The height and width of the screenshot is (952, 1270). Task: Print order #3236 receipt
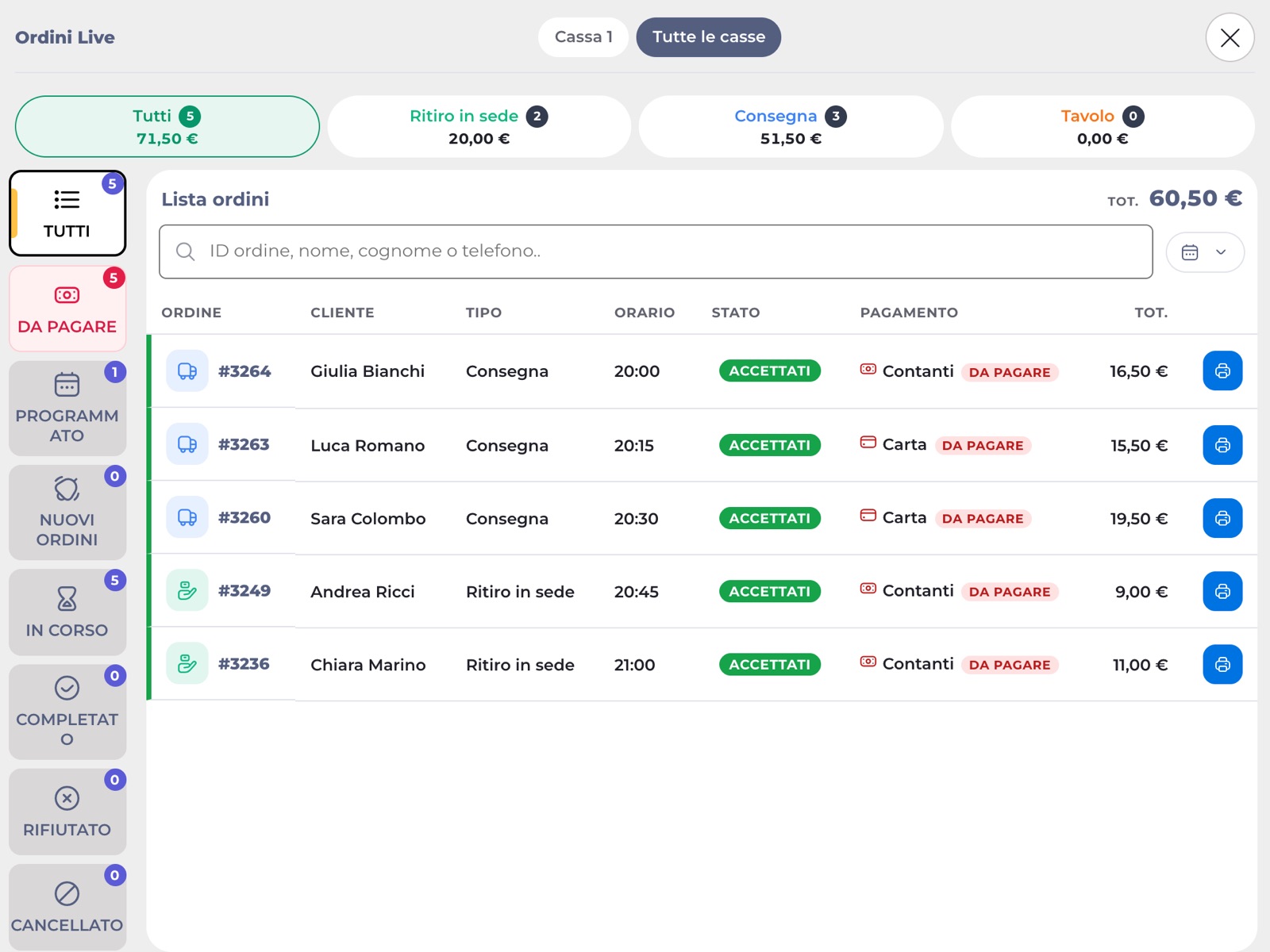pos(1222,664)
